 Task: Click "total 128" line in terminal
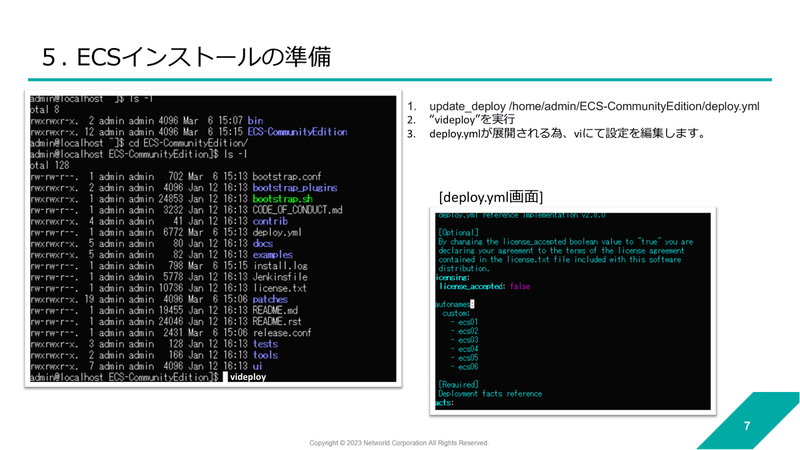(x=49, y=166)
